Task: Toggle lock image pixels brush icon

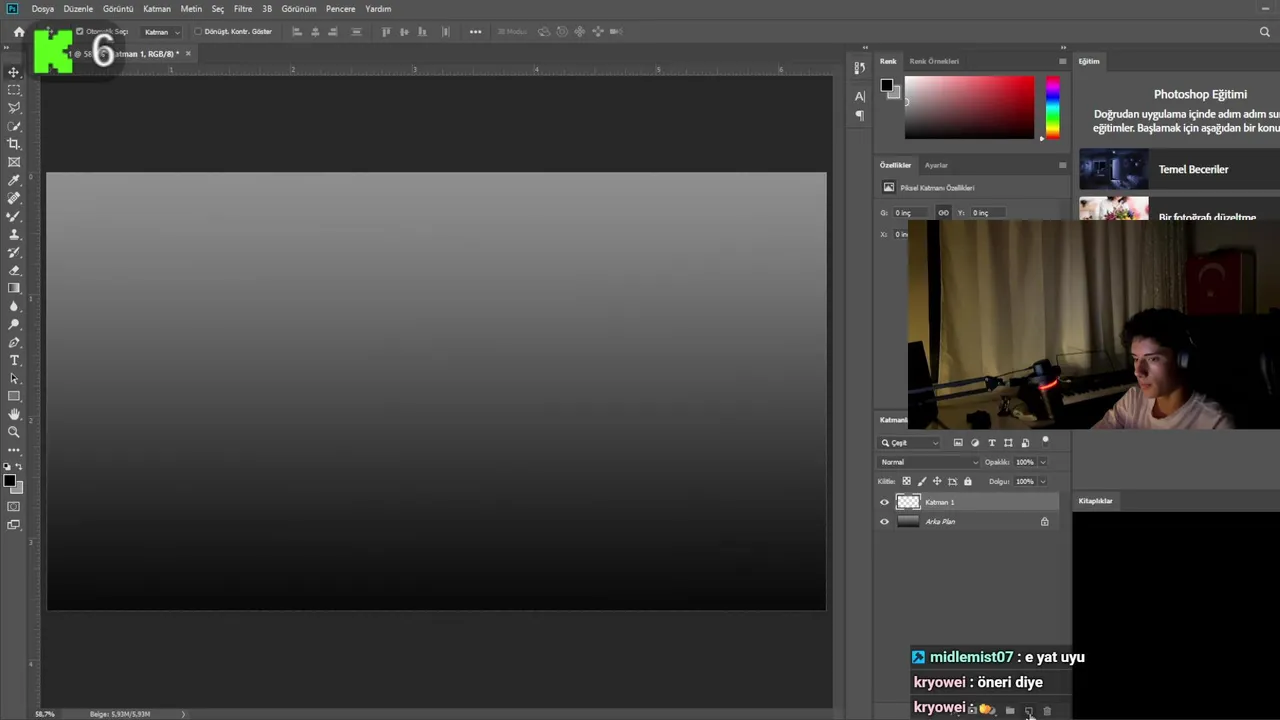Action: pos(922,481)
